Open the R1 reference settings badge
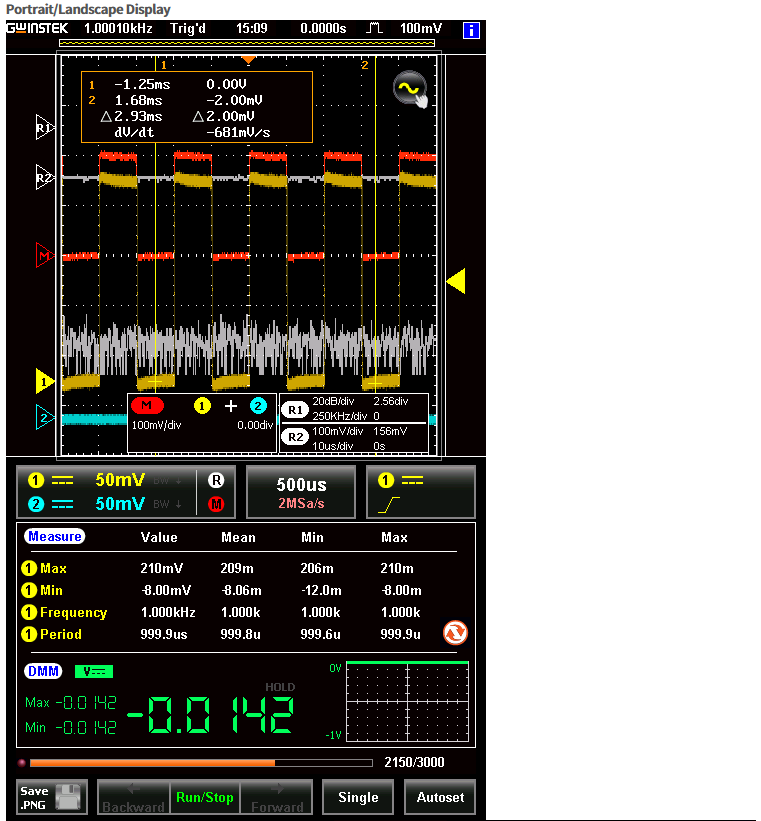Screen dimensions: 761x821 (295, 410)
